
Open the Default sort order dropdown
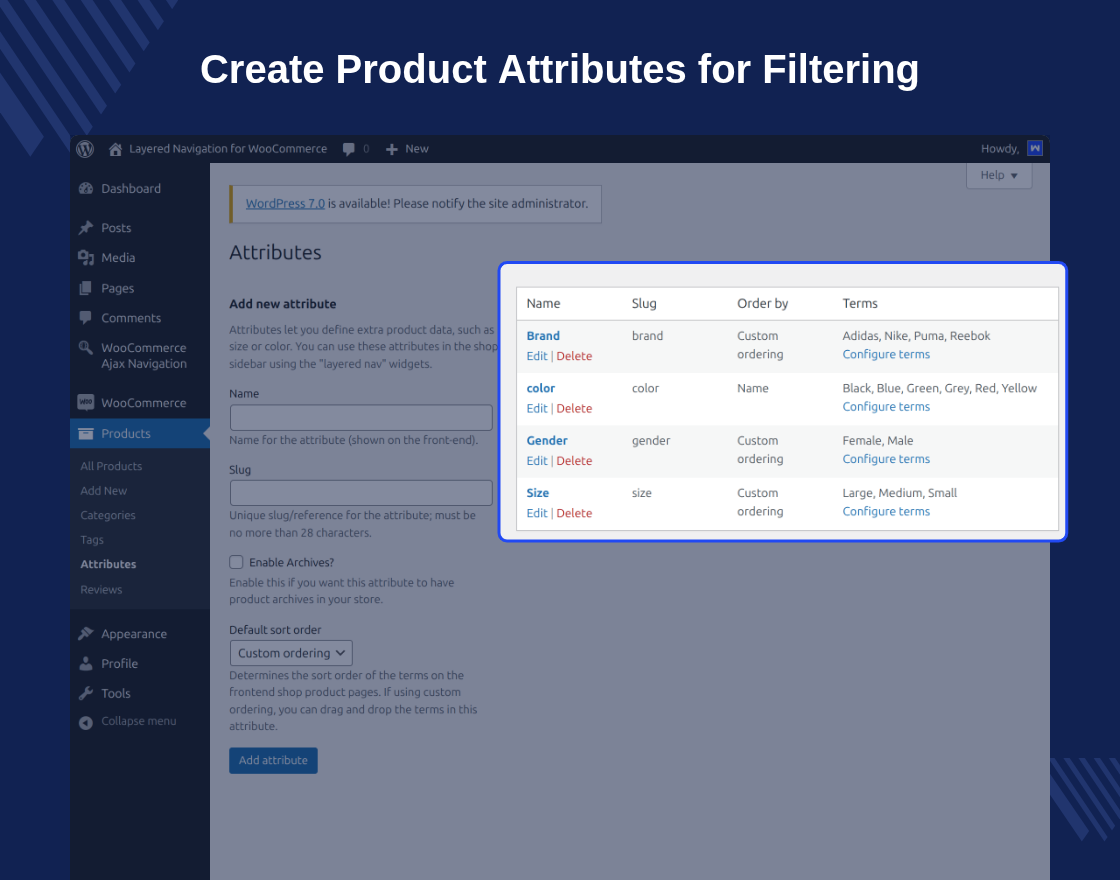tap(291, 653)
